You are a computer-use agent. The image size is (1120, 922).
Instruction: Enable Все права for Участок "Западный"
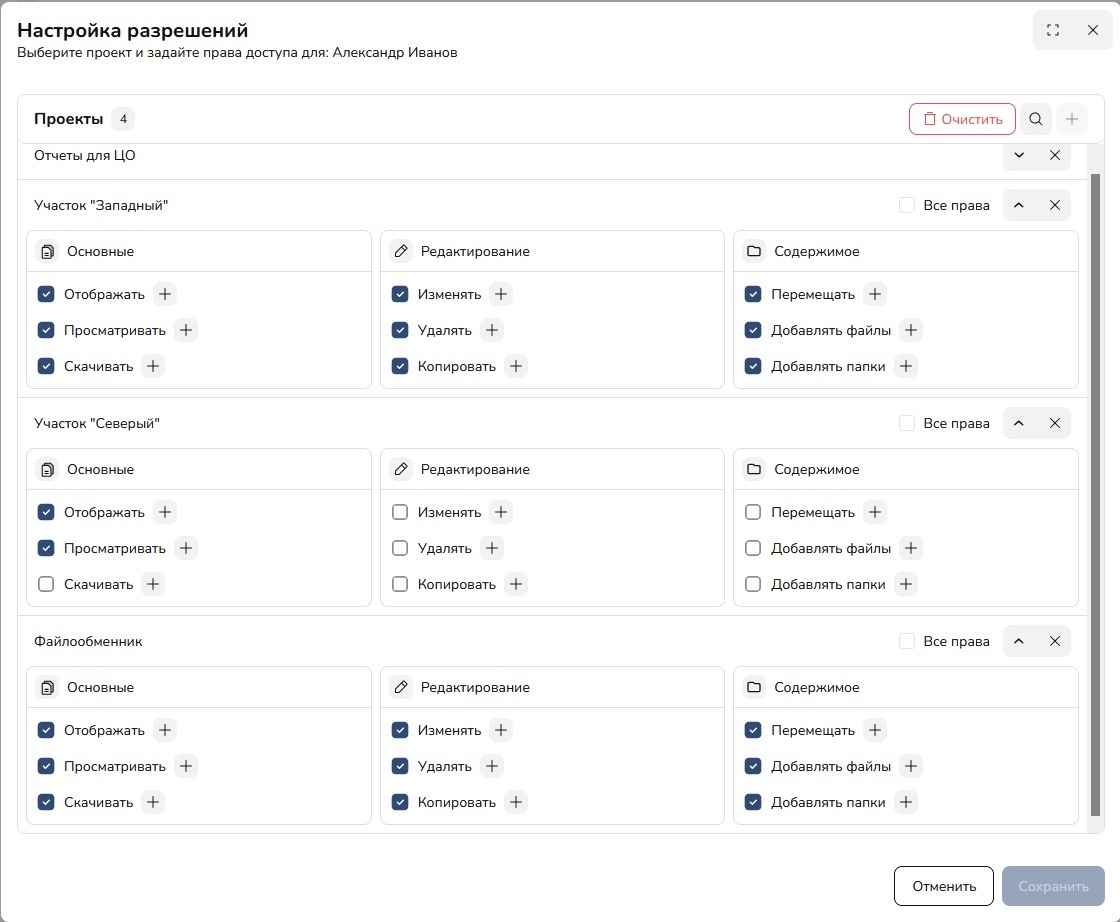(907, 205)
